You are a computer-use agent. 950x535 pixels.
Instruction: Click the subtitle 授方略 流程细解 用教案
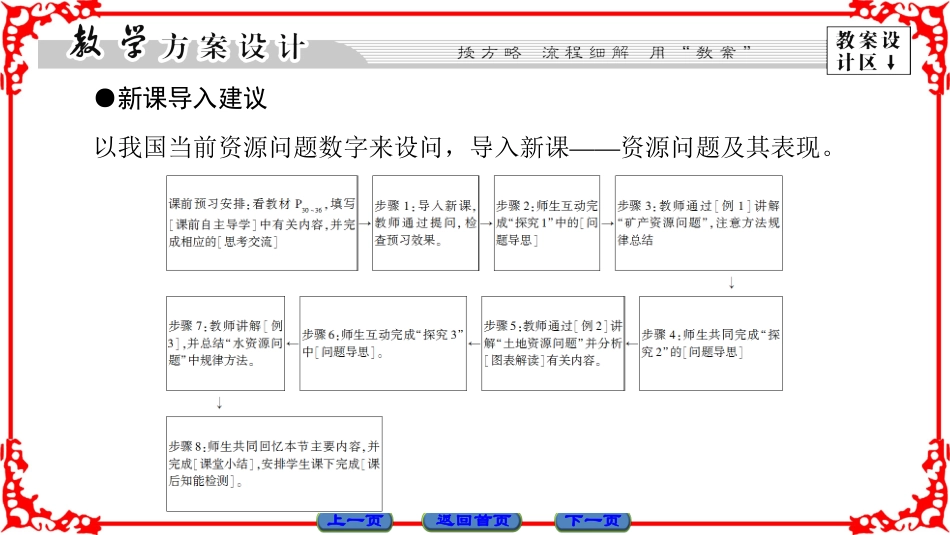click(604, 53)
